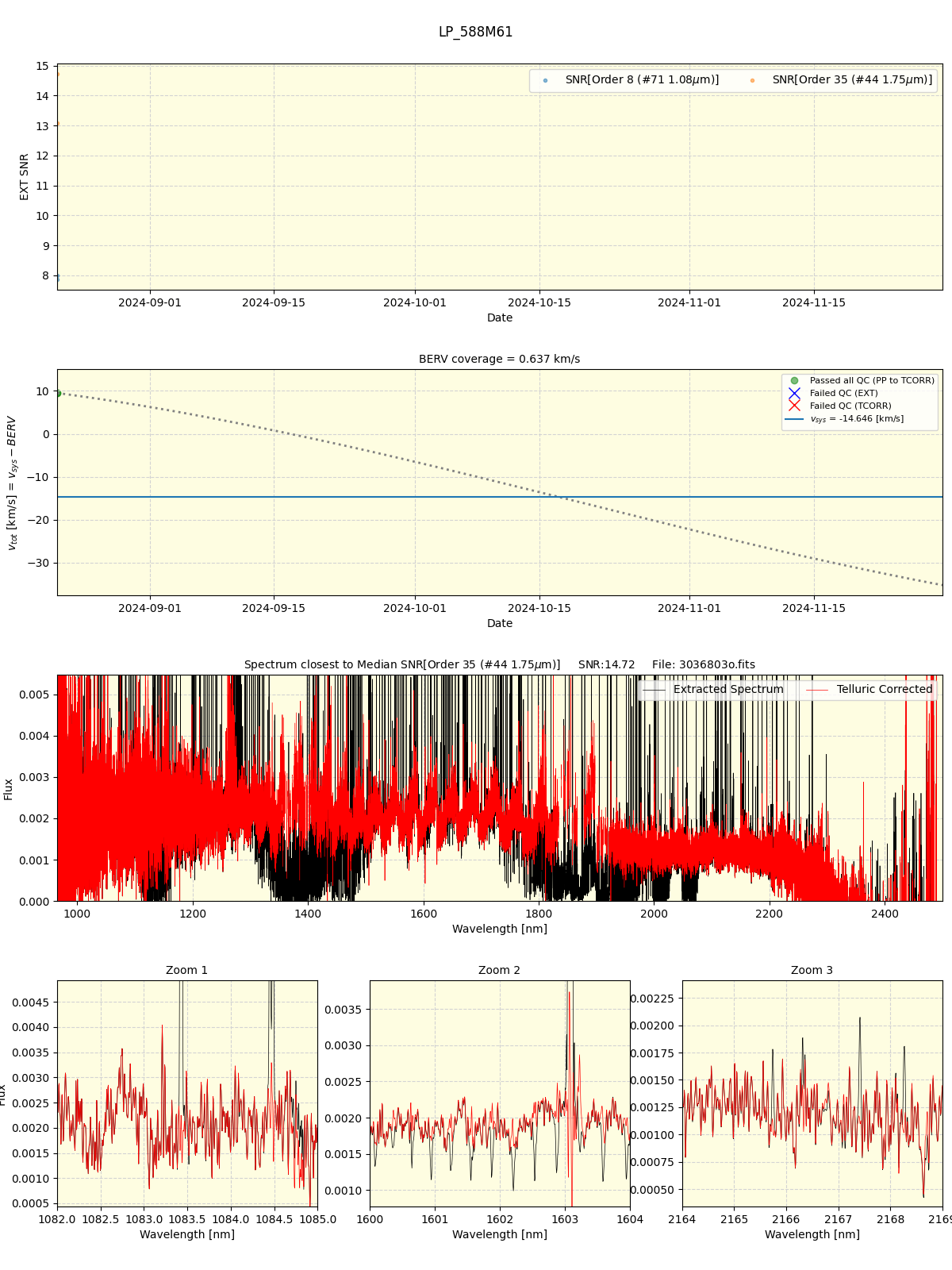The height and width of the screenshot is (1270, 952).
Task: Click the red X Failed QC (TCORR) marker
Action: [x=794, y=406]
